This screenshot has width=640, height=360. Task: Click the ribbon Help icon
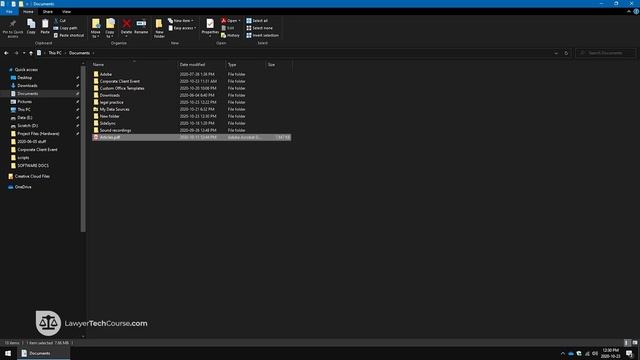(x=636, y=12)
